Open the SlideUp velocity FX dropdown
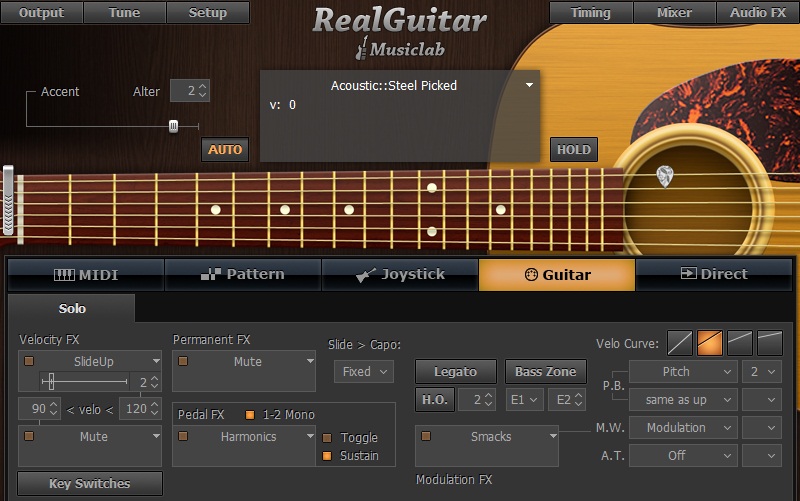800x501 pixels. (156, 361)
